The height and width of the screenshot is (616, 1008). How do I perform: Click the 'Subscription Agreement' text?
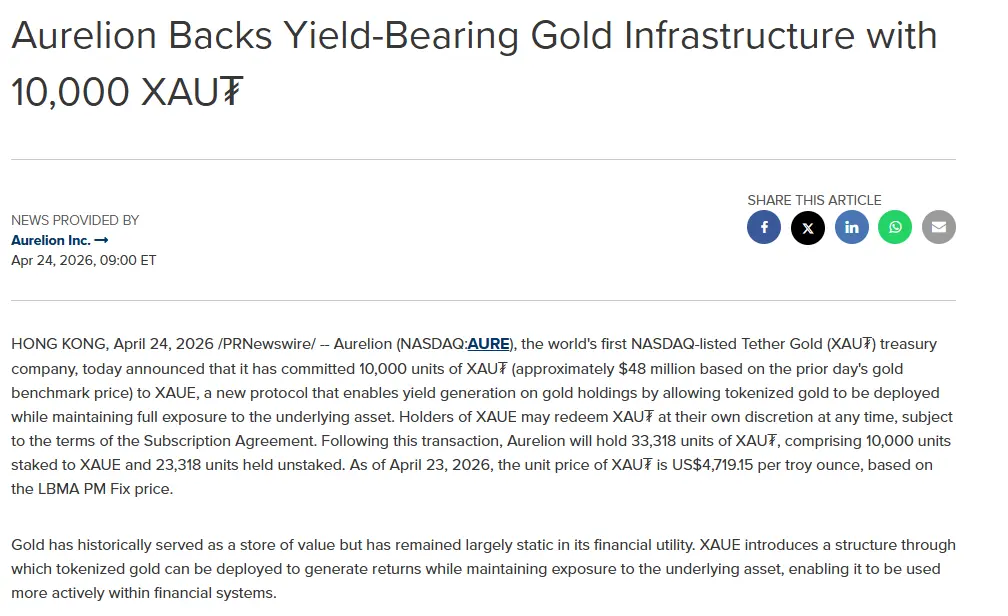228,441
